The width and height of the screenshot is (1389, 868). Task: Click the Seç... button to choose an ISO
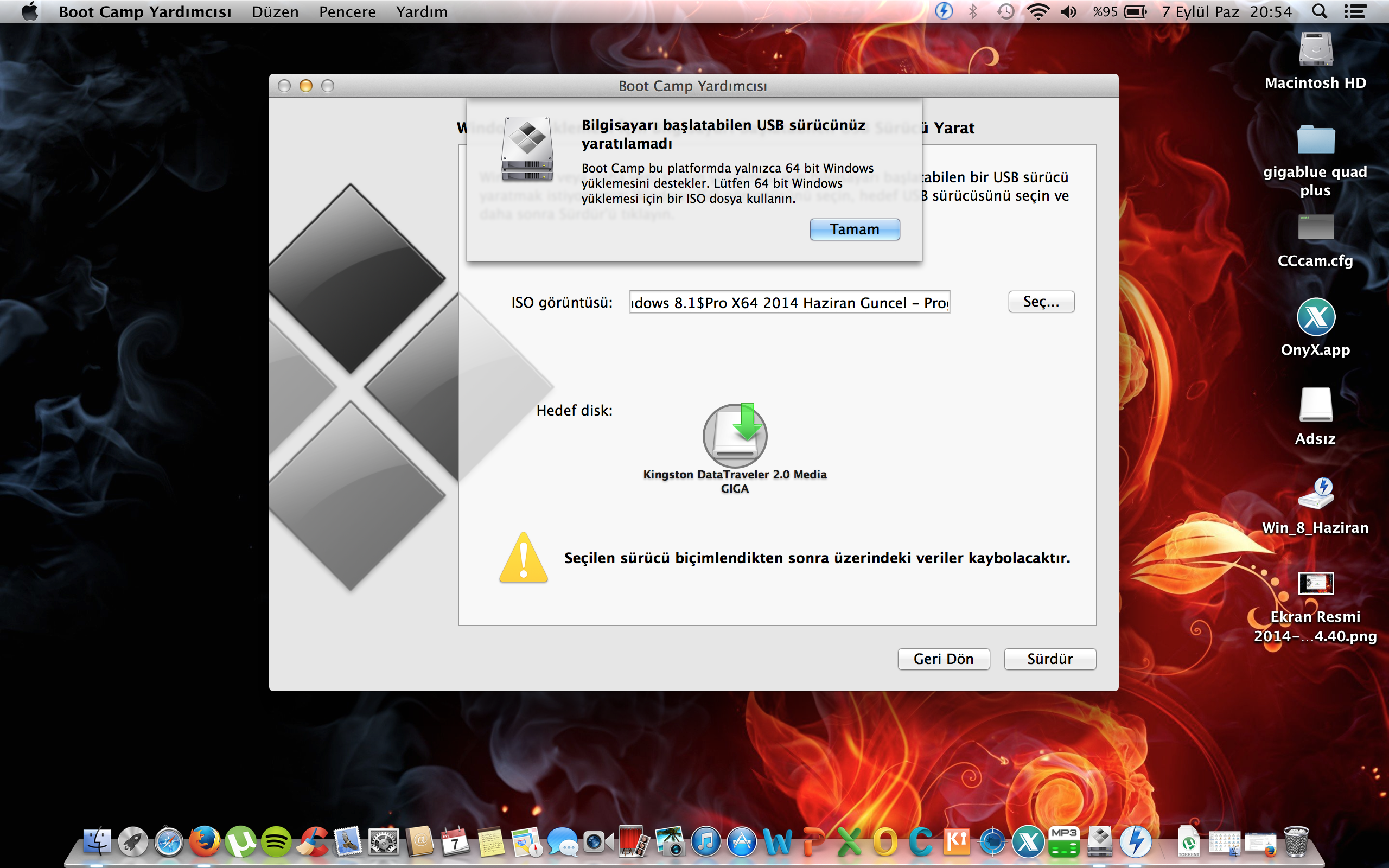click(x=1041, y=302)
